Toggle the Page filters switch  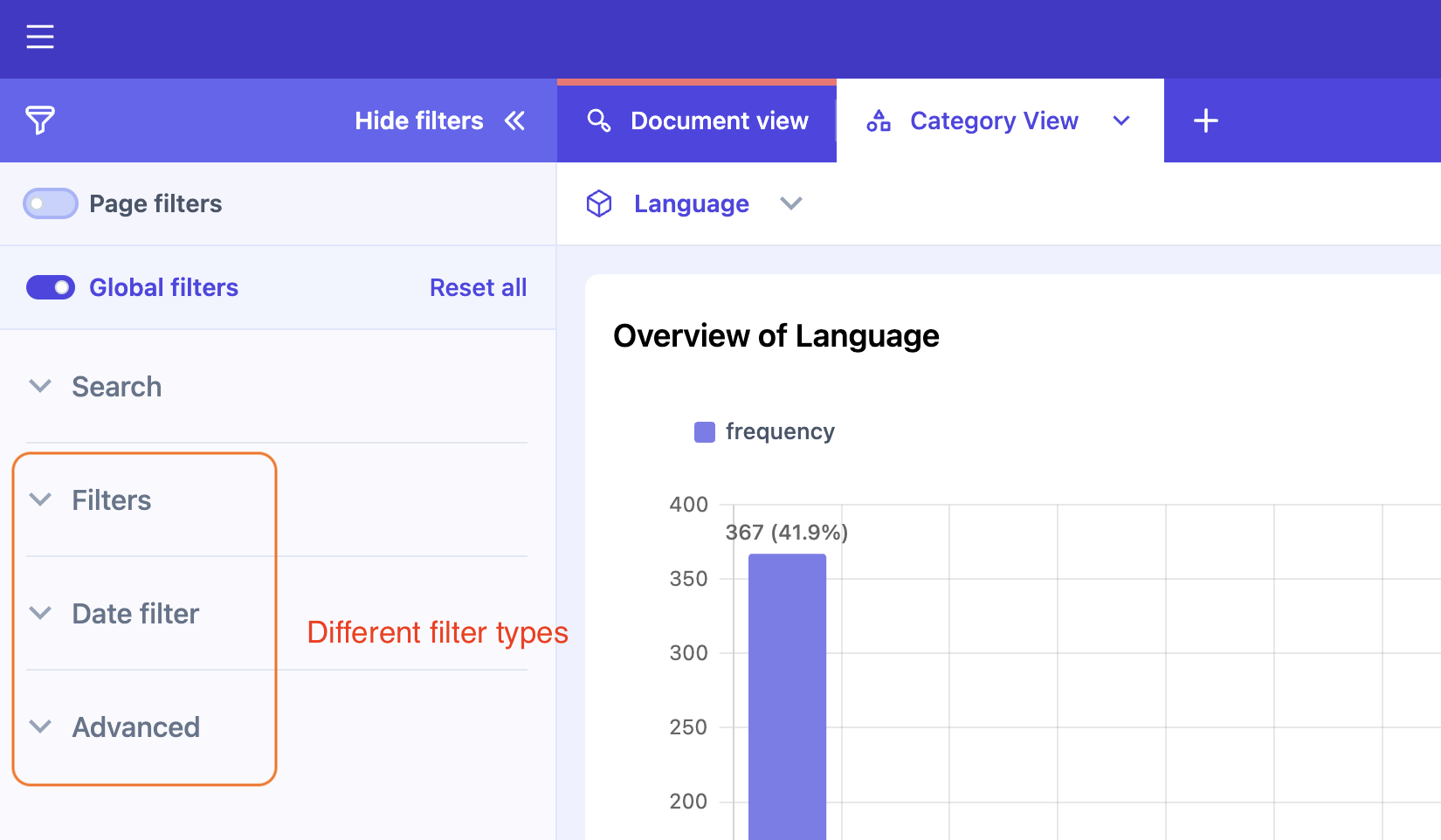click(x=51, y=203)
